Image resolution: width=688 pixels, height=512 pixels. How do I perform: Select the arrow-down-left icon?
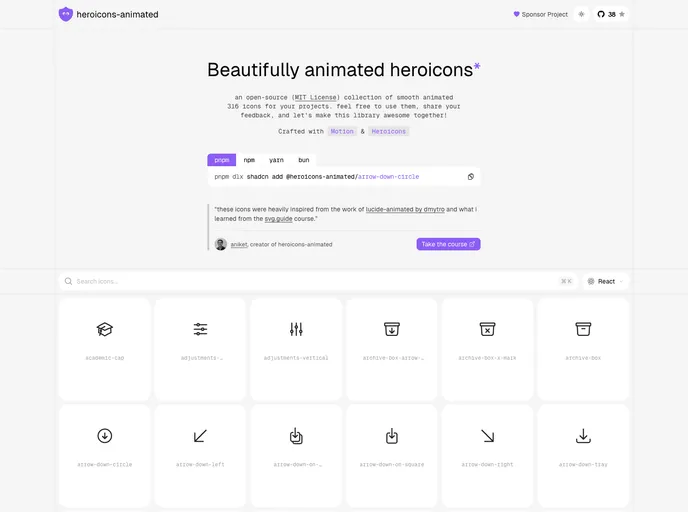200,436
